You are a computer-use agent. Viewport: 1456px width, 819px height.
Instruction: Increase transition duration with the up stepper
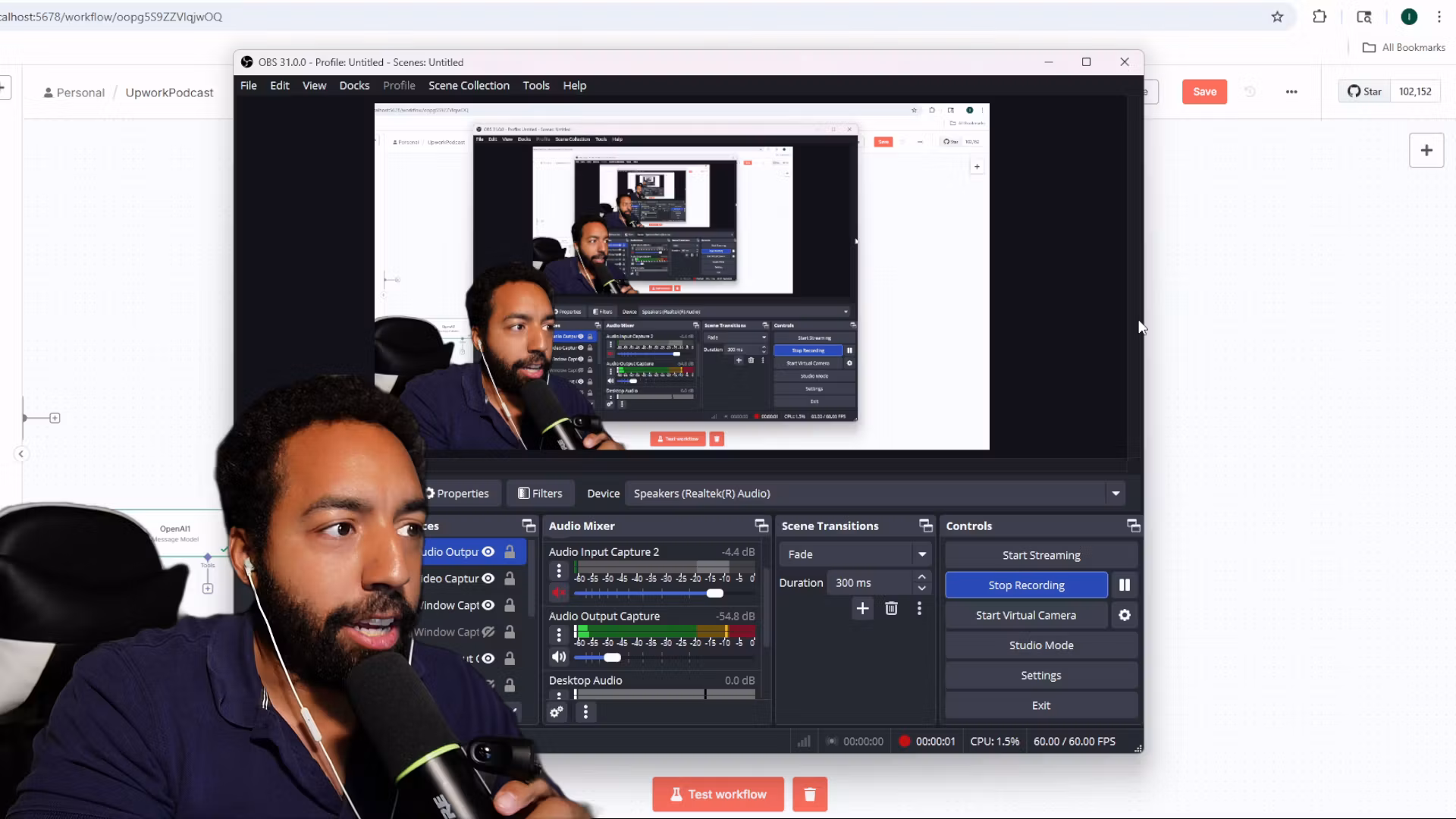tap(922, 576)
